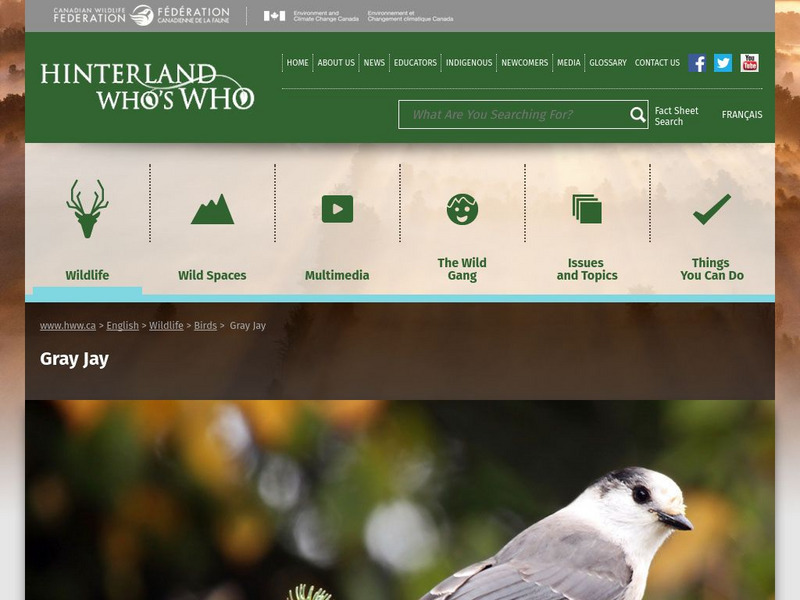Click the Multimedia play button icon
This screenshot has height=600, width=800.
pyautogui.click(x=337, y=209)
